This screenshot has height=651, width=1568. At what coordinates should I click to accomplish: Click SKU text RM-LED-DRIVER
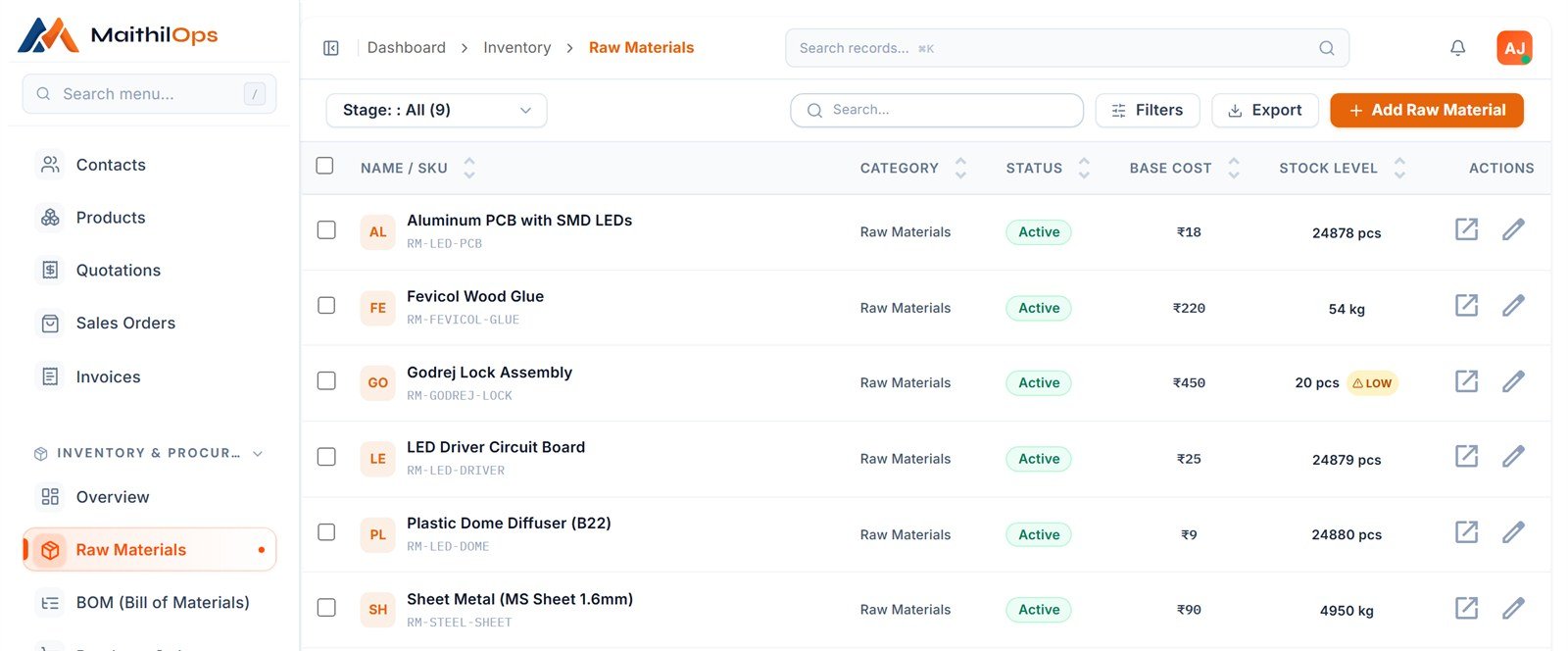(x=456, y=471)
